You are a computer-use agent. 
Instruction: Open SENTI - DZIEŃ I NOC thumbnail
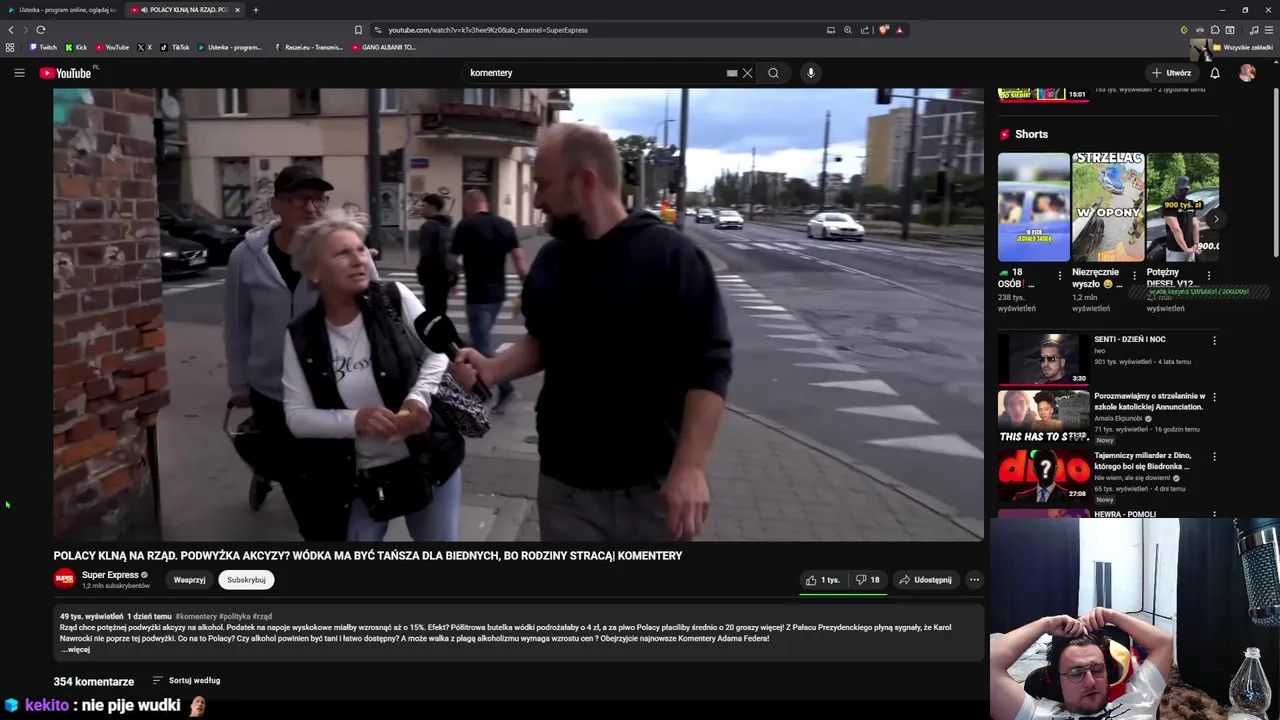coord(1043,359)
